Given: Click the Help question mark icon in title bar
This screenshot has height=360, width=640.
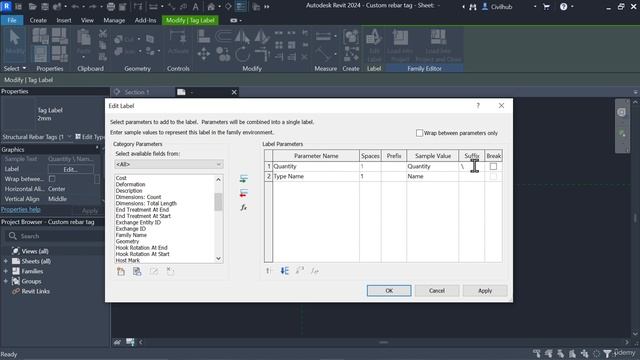Looking at the screenshot, I should [x=563, y=7].
